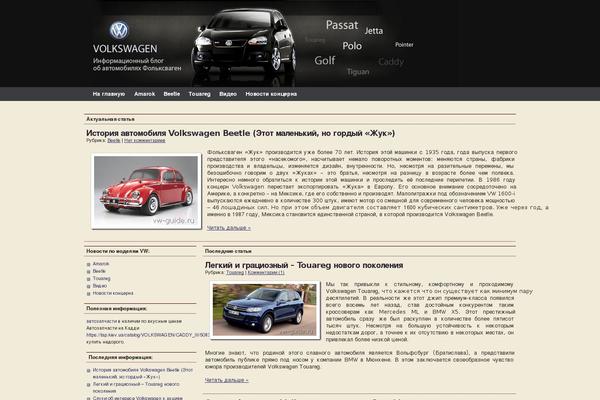Screen dimensions: 600x400
Task: Click the Последние статьи section heading
Action: pos(228,251)
